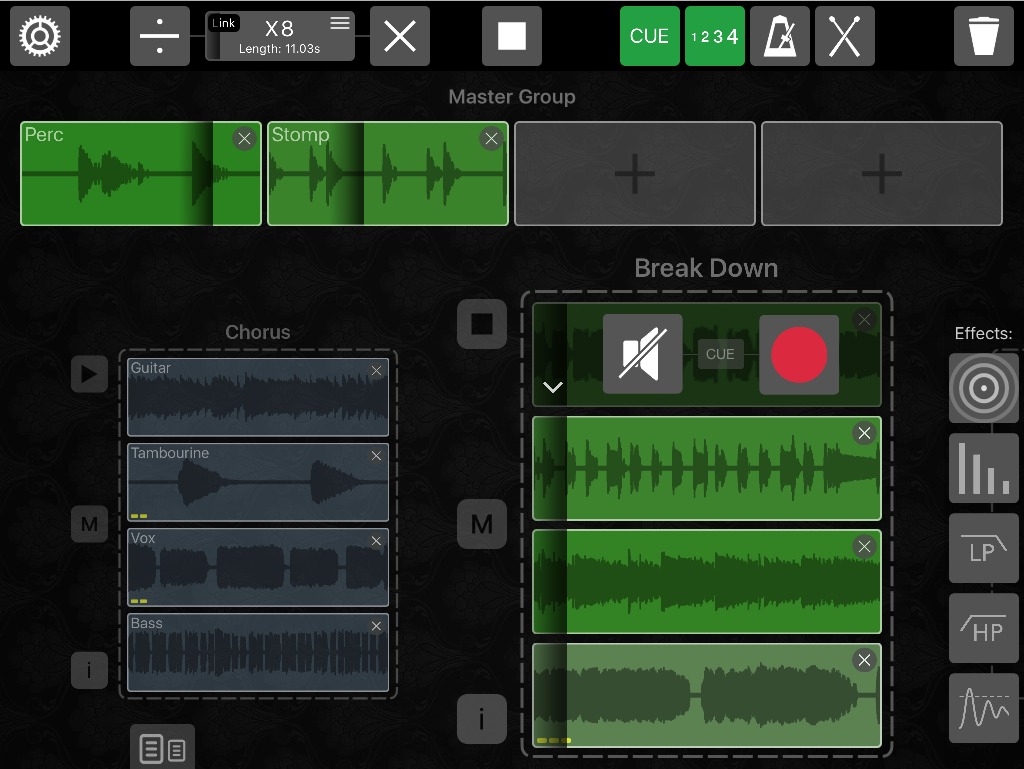
Task: Mute the first Break Down loop
Action: 643,354
